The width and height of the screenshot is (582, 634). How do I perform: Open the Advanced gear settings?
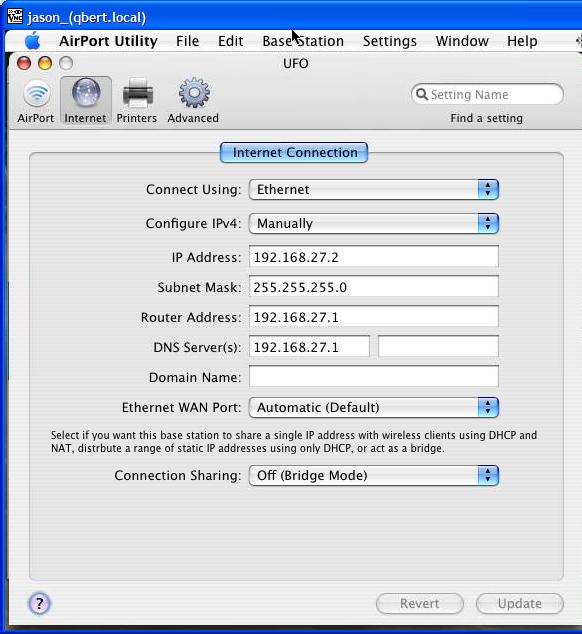193,101
